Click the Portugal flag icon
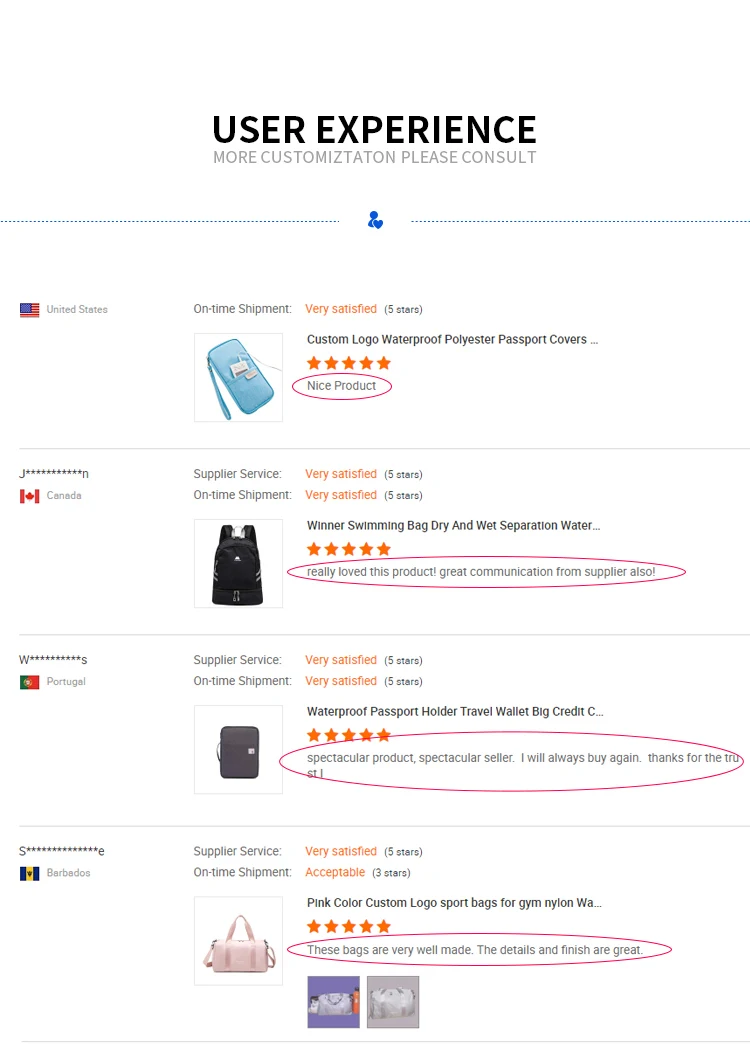 pyautogui.click(x=29, y=682)
